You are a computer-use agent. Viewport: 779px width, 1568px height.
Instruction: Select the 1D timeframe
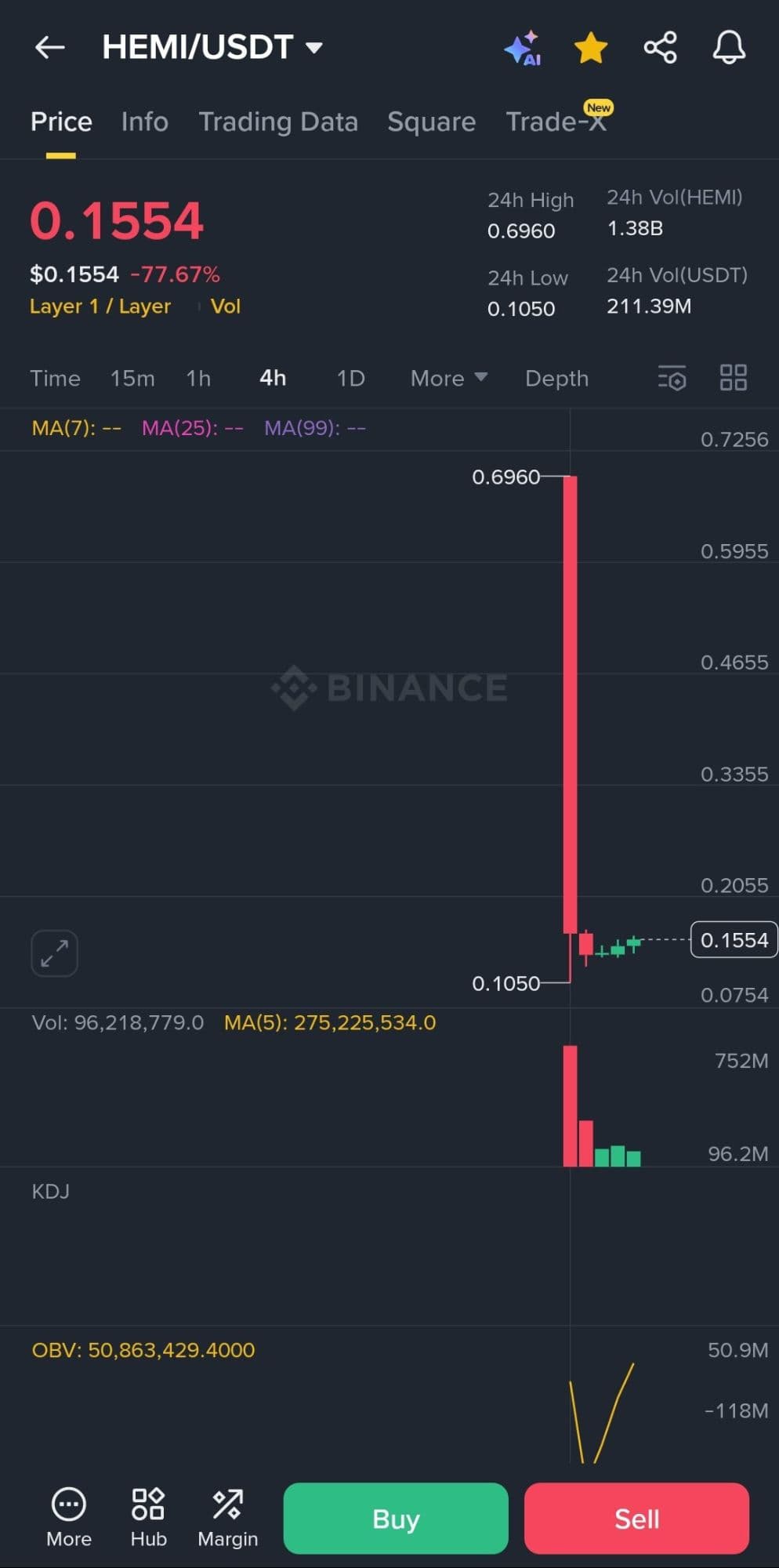tap(350, 379)
